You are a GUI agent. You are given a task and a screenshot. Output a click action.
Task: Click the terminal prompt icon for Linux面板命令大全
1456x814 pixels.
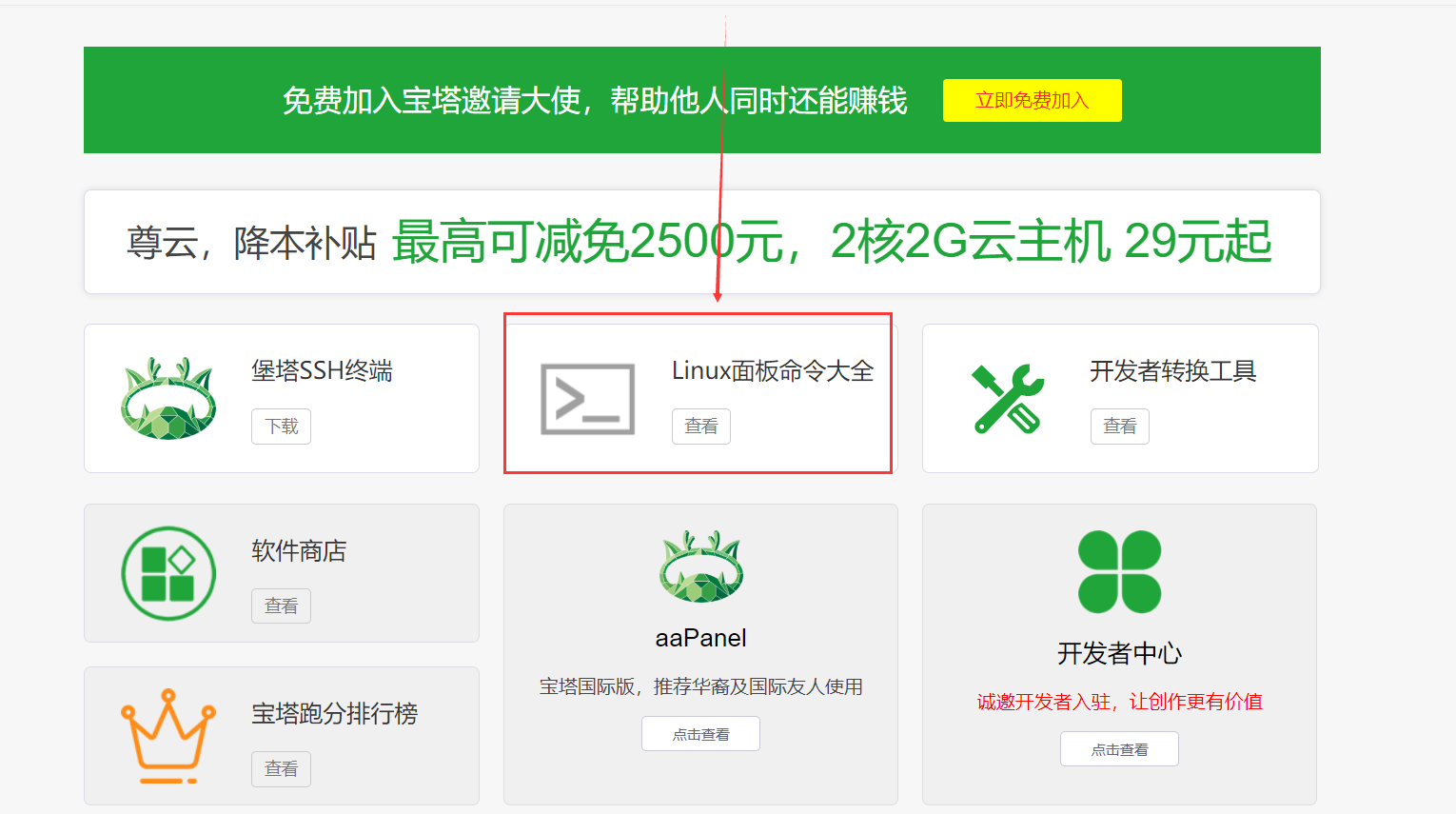[x=587, y=399]
